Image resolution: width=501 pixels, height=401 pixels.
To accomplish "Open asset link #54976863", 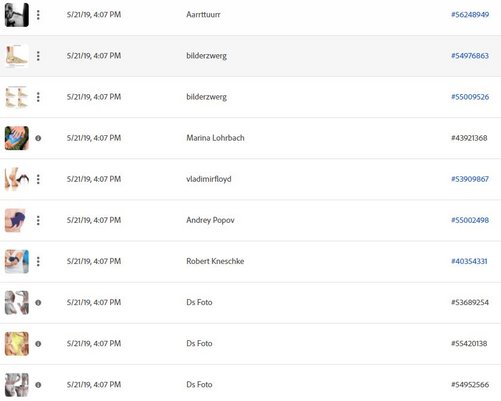I will pyautogui.click(x=470, y=56).
